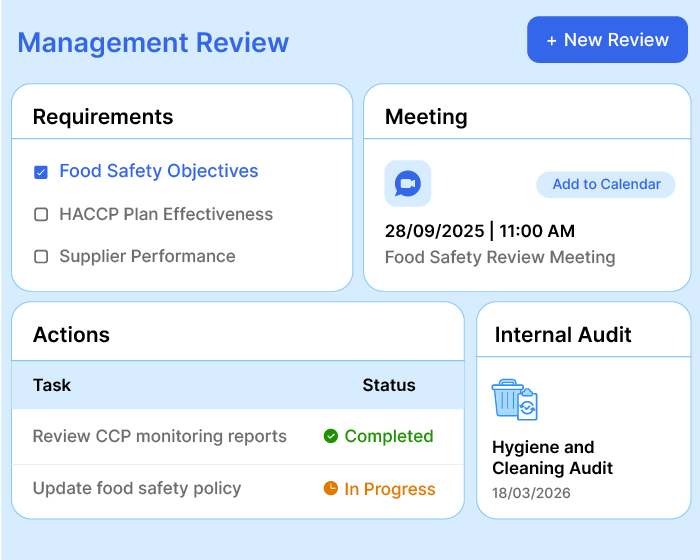Image resolution: width=700 pixels, height=560 pixels.
Task: Click the video meeting camera icon
Action: 407,184
